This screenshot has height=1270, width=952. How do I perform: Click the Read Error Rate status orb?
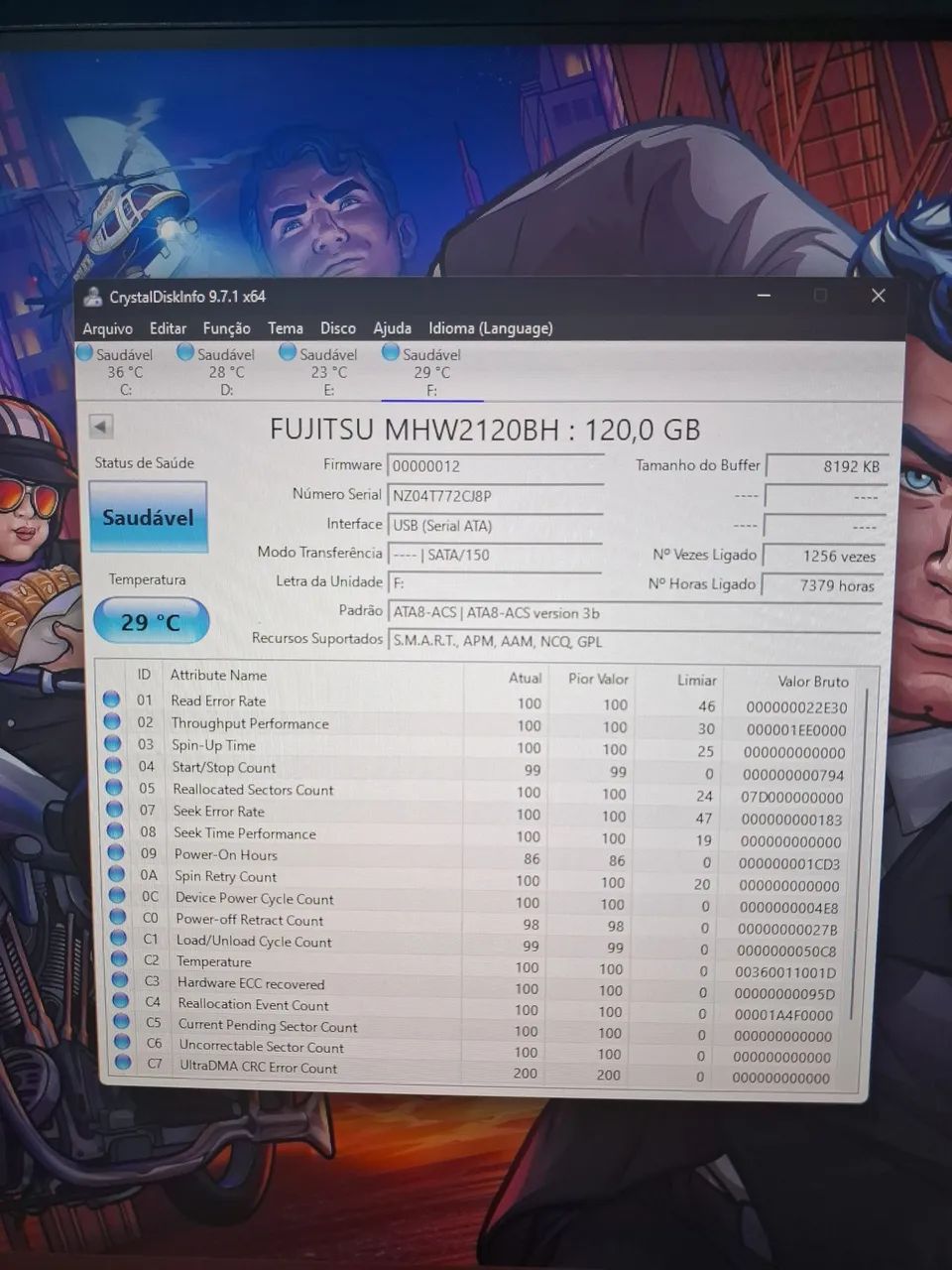tap(111, 699)
